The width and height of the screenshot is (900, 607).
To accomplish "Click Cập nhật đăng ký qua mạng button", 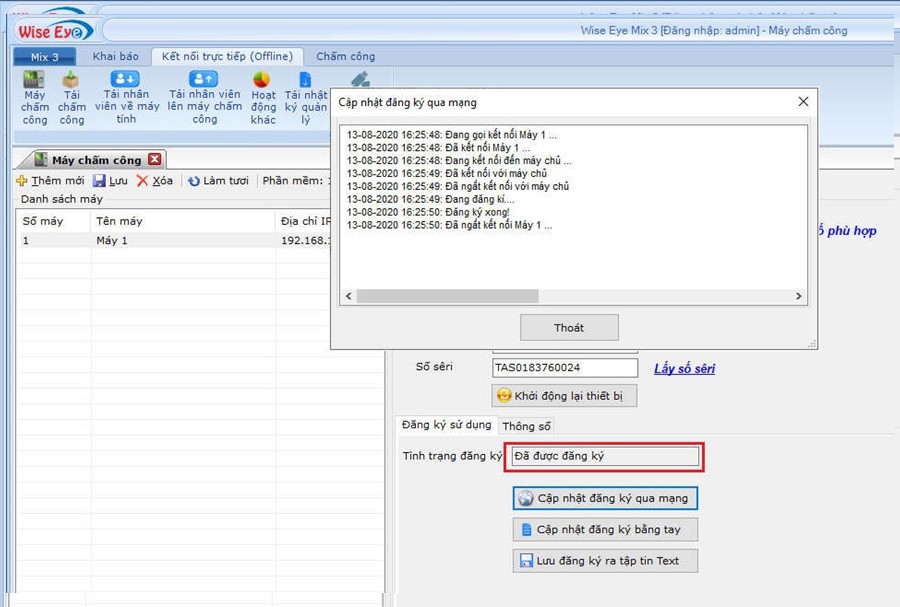I will 605,498.
